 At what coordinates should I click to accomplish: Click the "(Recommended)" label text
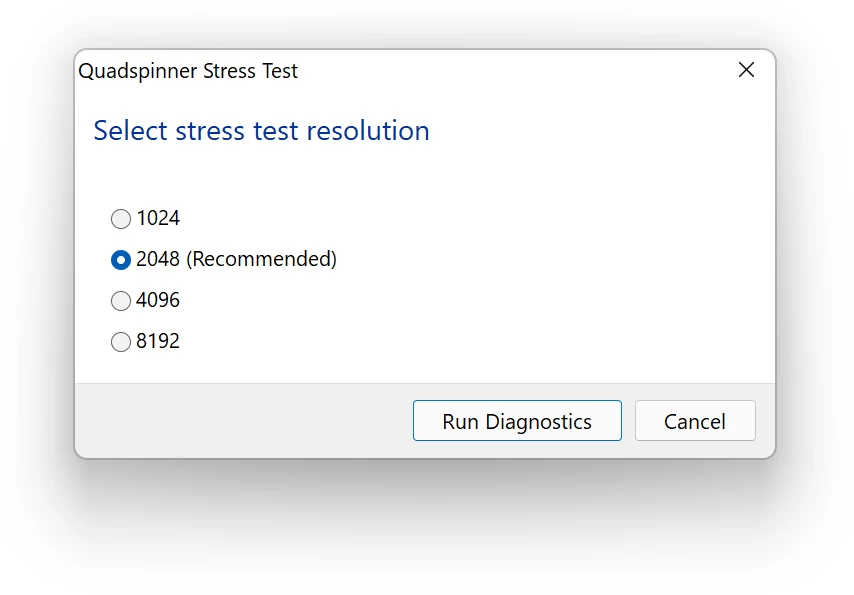coord(261,259)
